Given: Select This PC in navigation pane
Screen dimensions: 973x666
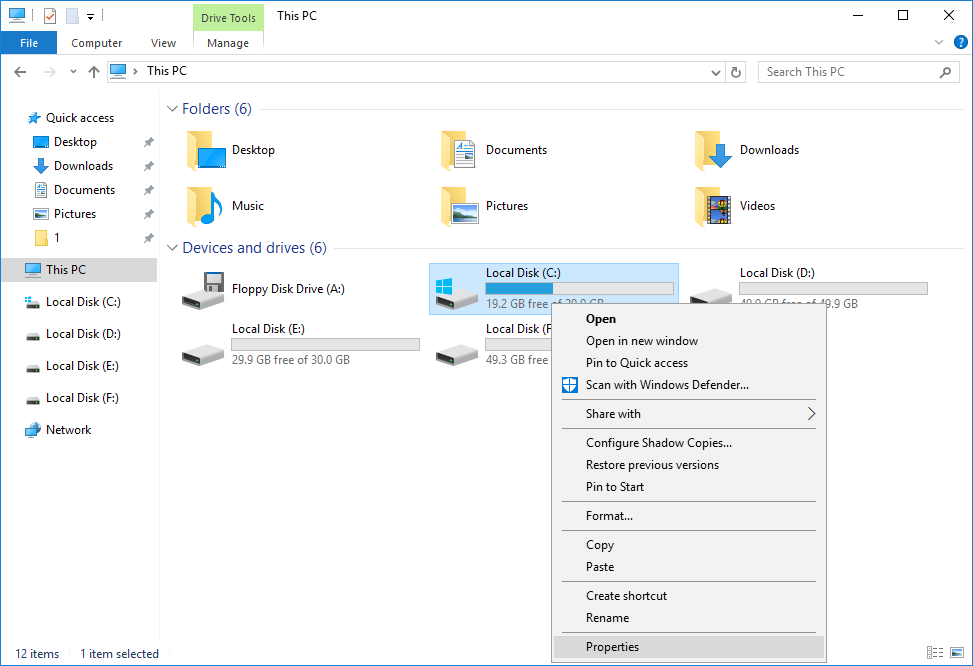Looking at the screenshot, I should point(79,270).
